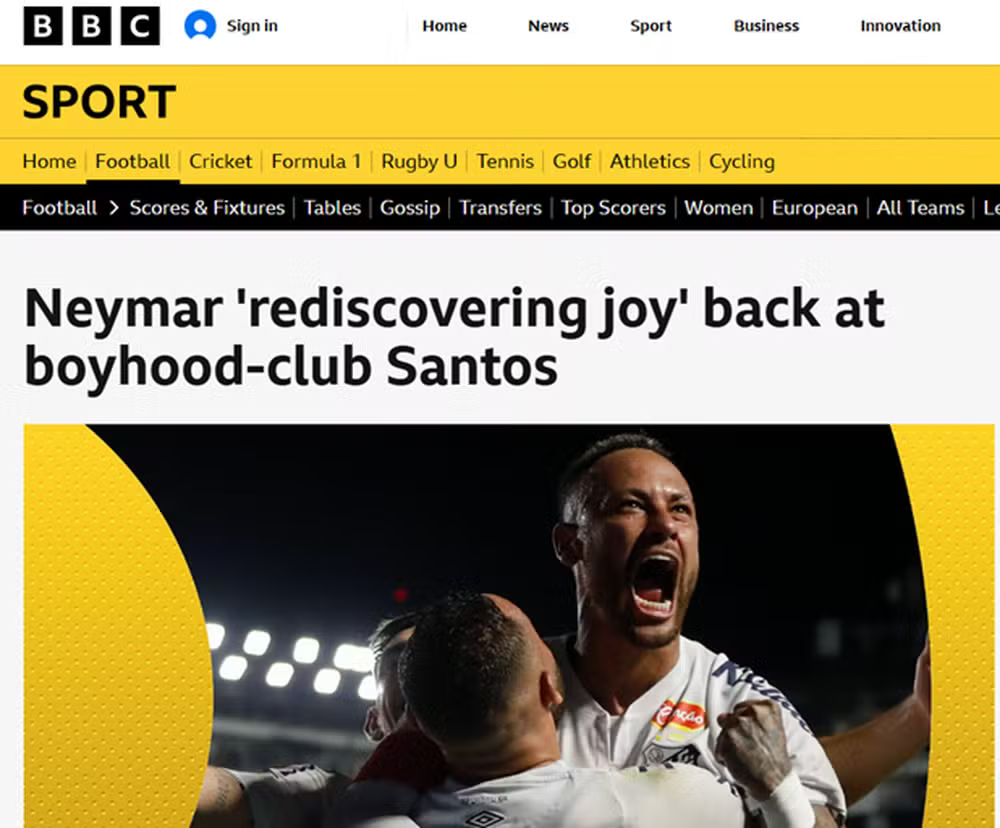Switch to the Cricket tab
This screenshot has height=828, width=1000.
click(x=221, y=161)
